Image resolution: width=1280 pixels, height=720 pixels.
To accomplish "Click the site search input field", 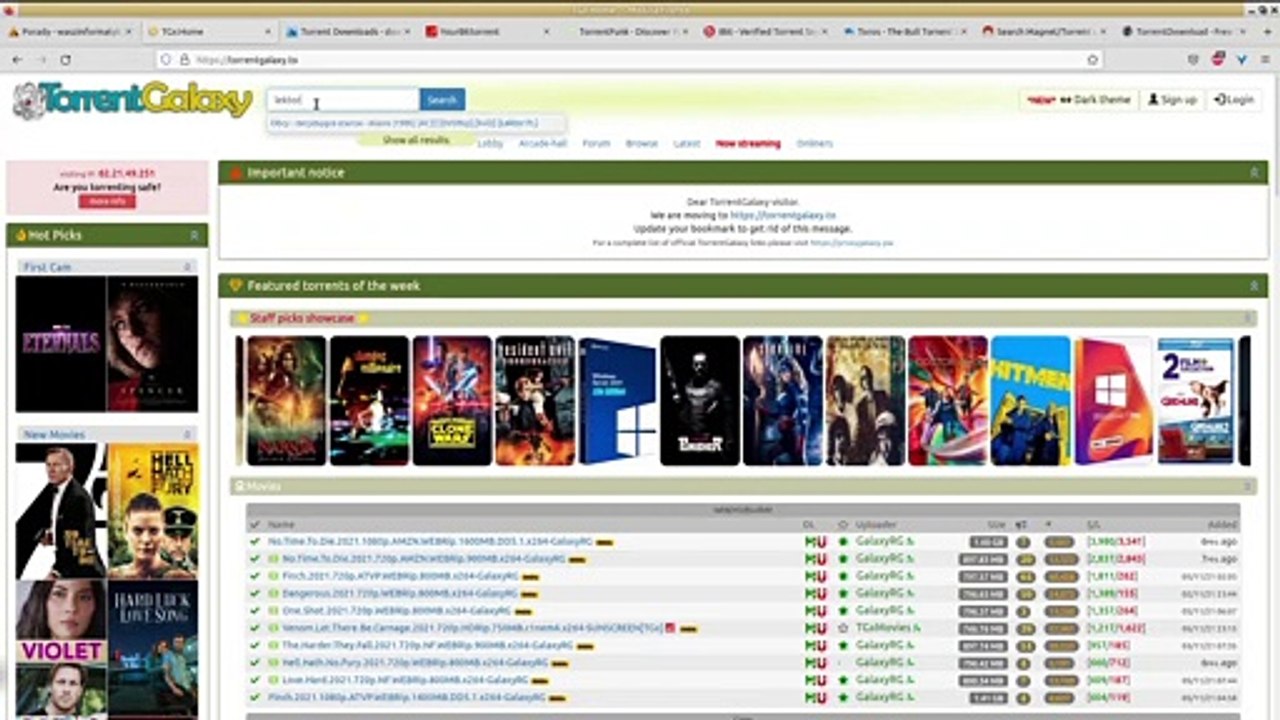I will tap(343, 100).
